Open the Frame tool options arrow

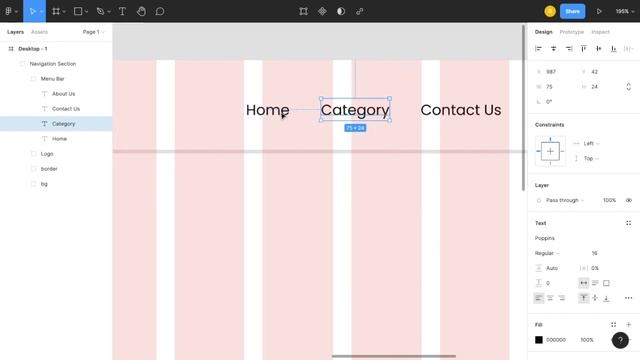point(64,12)
